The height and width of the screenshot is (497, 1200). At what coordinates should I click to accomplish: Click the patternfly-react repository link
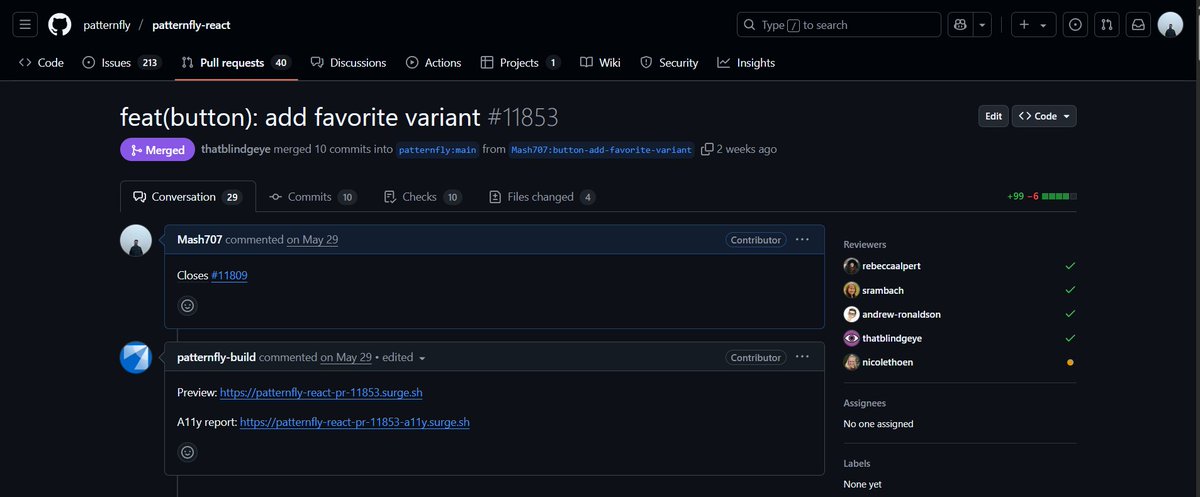[x=191, y=25]
